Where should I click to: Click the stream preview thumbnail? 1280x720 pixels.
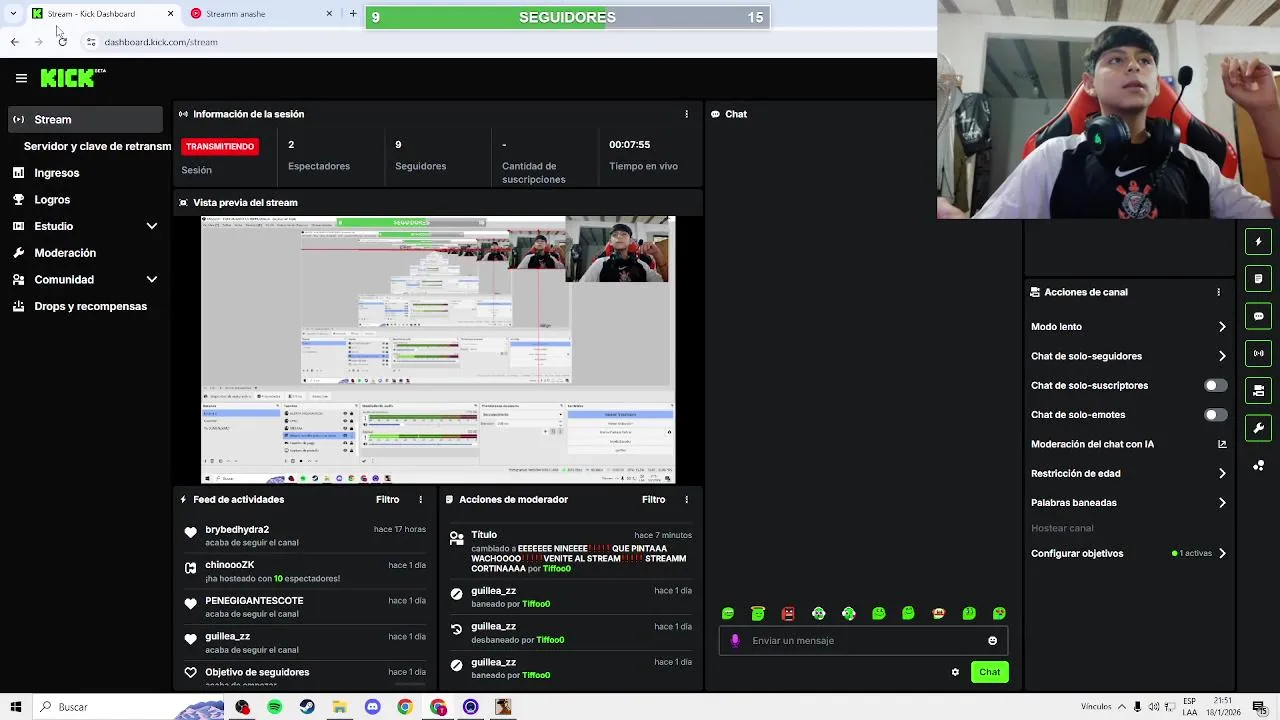(x=438, y=350)
